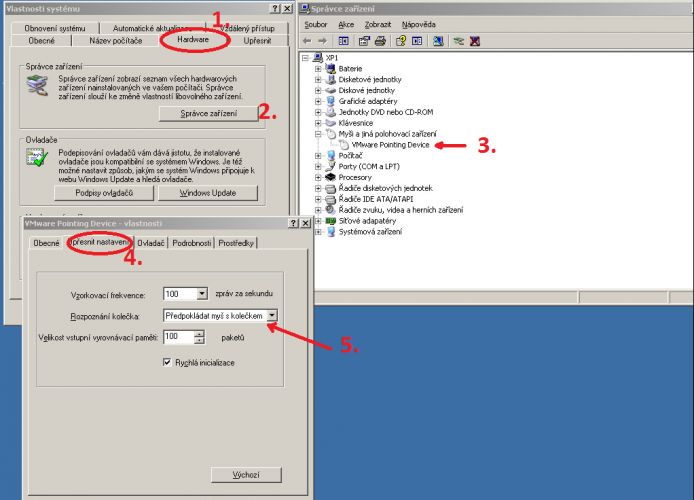Select Řadiče IDE ATA/ATAPI category
This screenshot has width=694, height=500.
[376, 199]
